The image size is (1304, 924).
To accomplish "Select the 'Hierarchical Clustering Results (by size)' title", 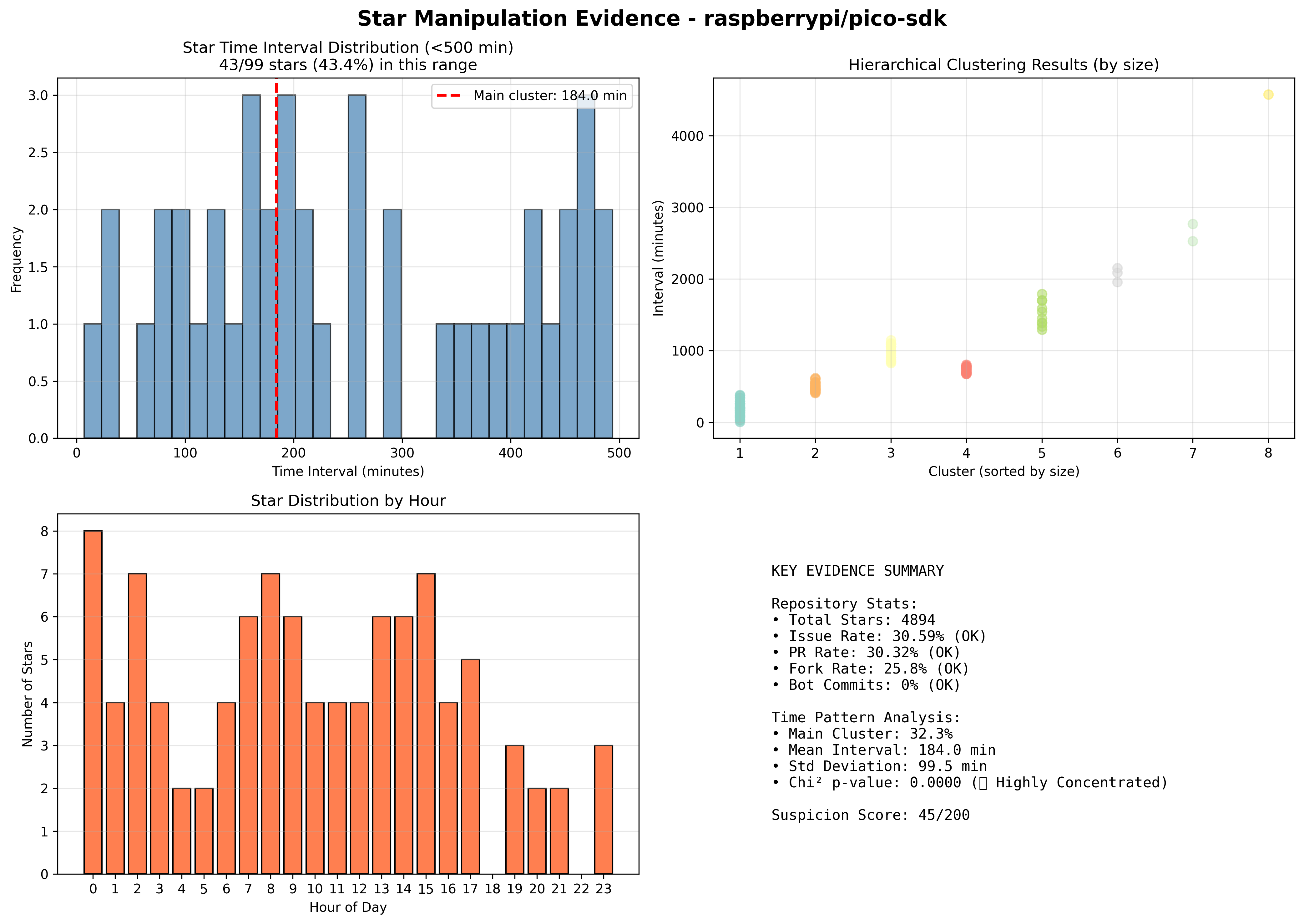I will [1003, 65].
